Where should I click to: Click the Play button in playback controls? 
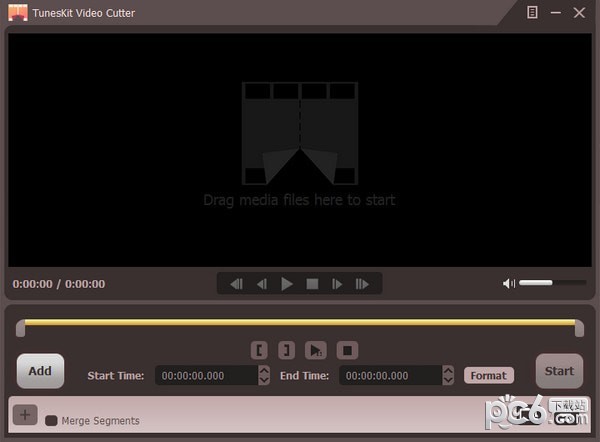click(x=287, y=284)
